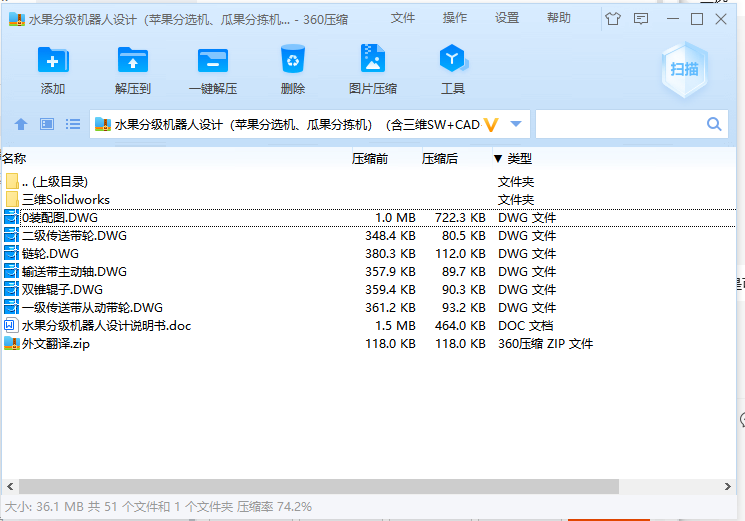Screen dimensions: 745x521
Task: Switch to thumbnail view icon
Action: click(47, 124)
